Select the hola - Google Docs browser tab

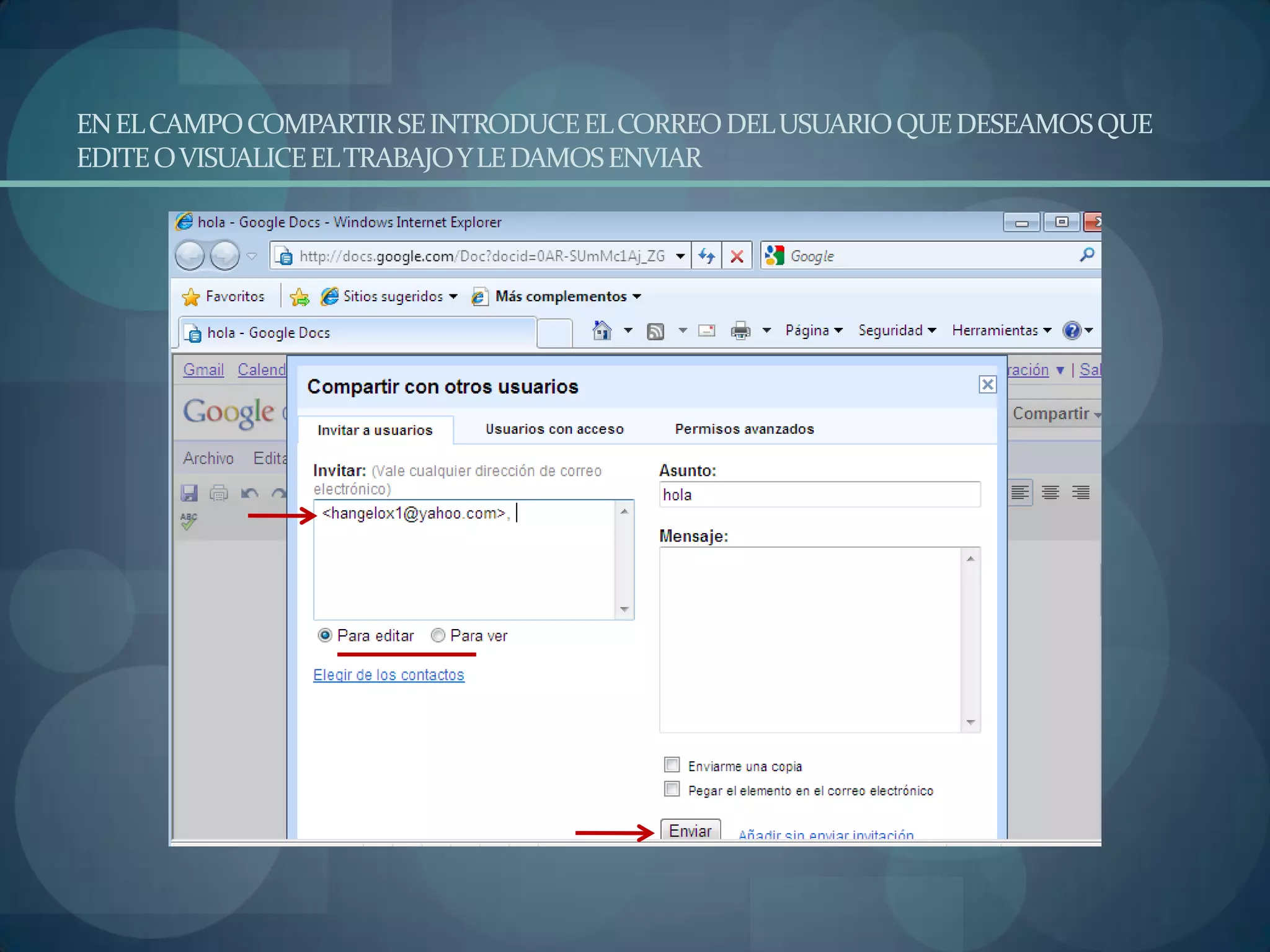pos(358,333)
